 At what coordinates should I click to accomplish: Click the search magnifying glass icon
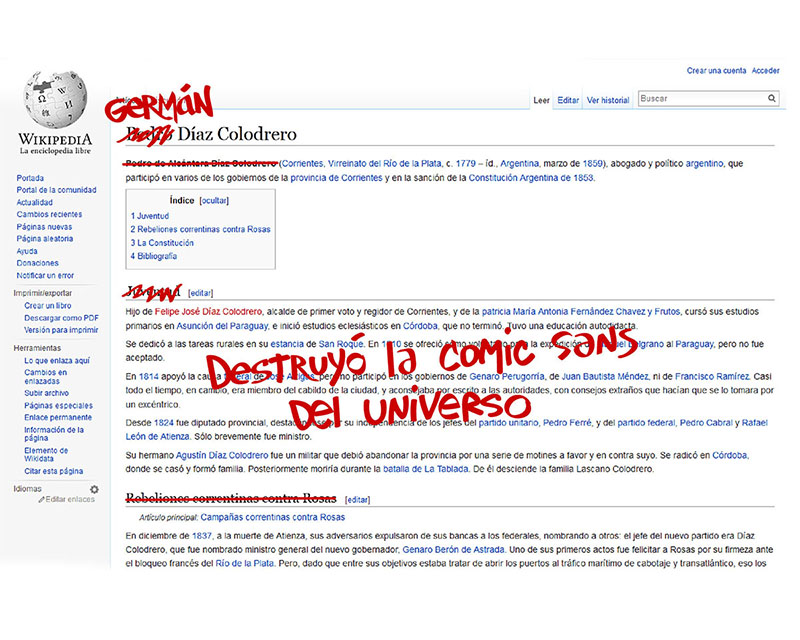(x=772, y=99)
